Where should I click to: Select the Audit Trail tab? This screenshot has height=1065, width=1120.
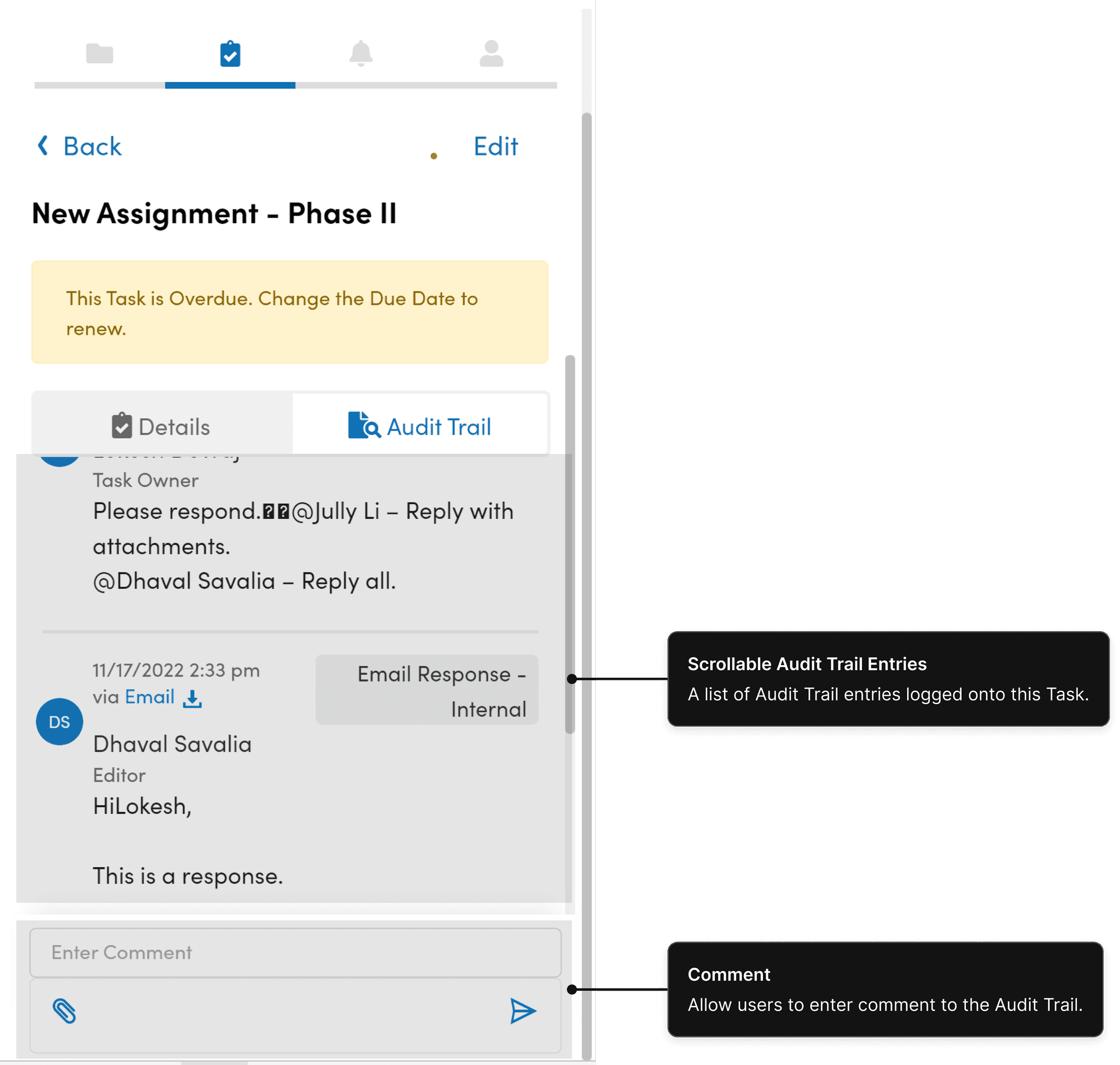(x=420, y=427)
